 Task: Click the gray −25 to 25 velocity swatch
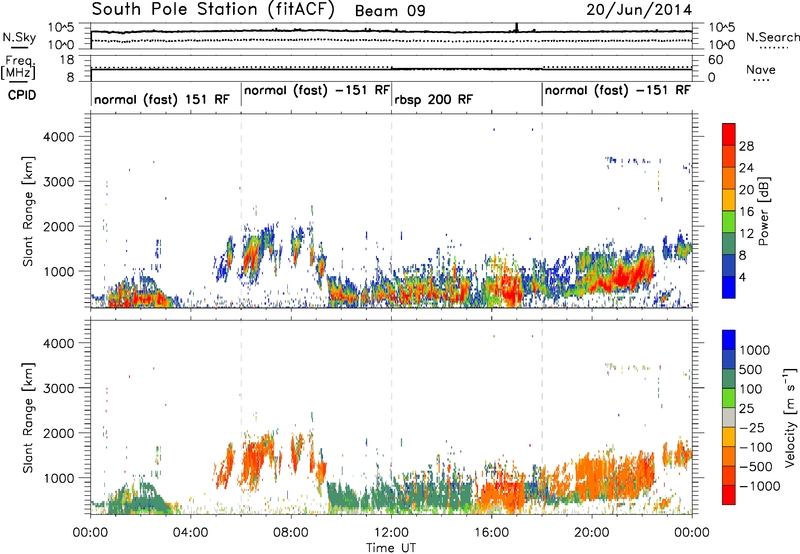click(729, 418)
